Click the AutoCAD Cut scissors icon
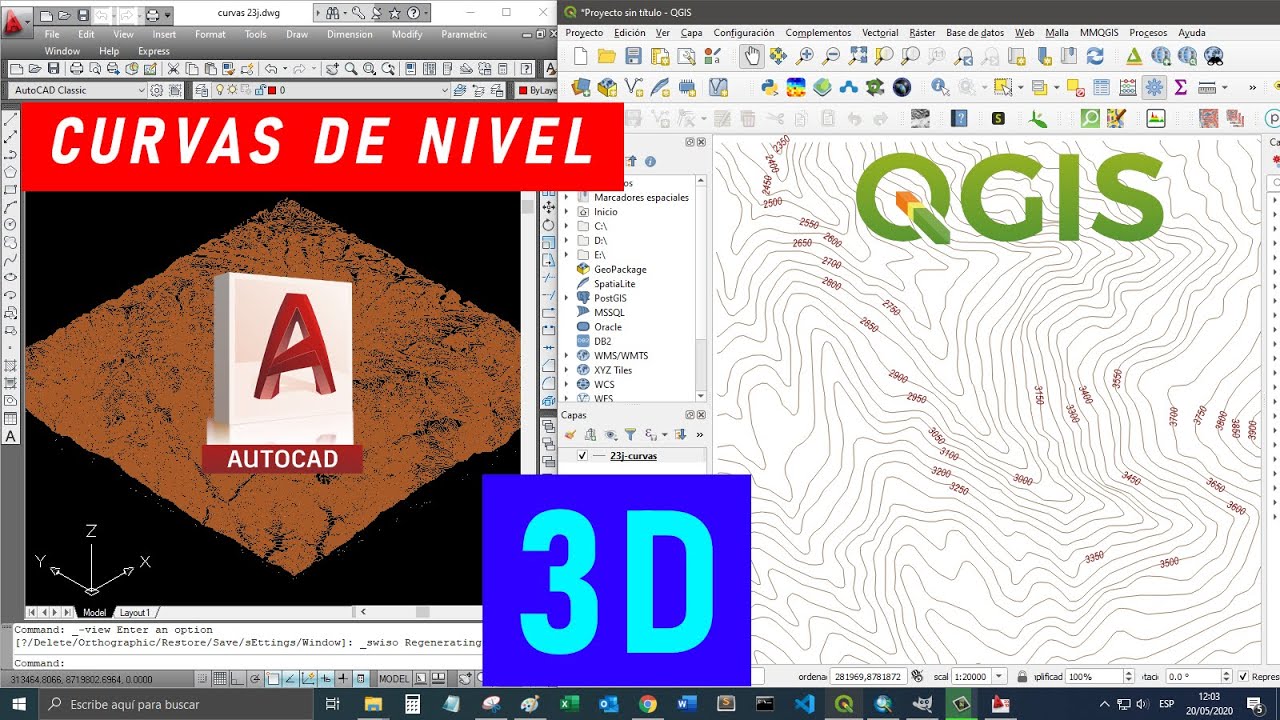The image size is (1280, 720). (x=173, y=69)
